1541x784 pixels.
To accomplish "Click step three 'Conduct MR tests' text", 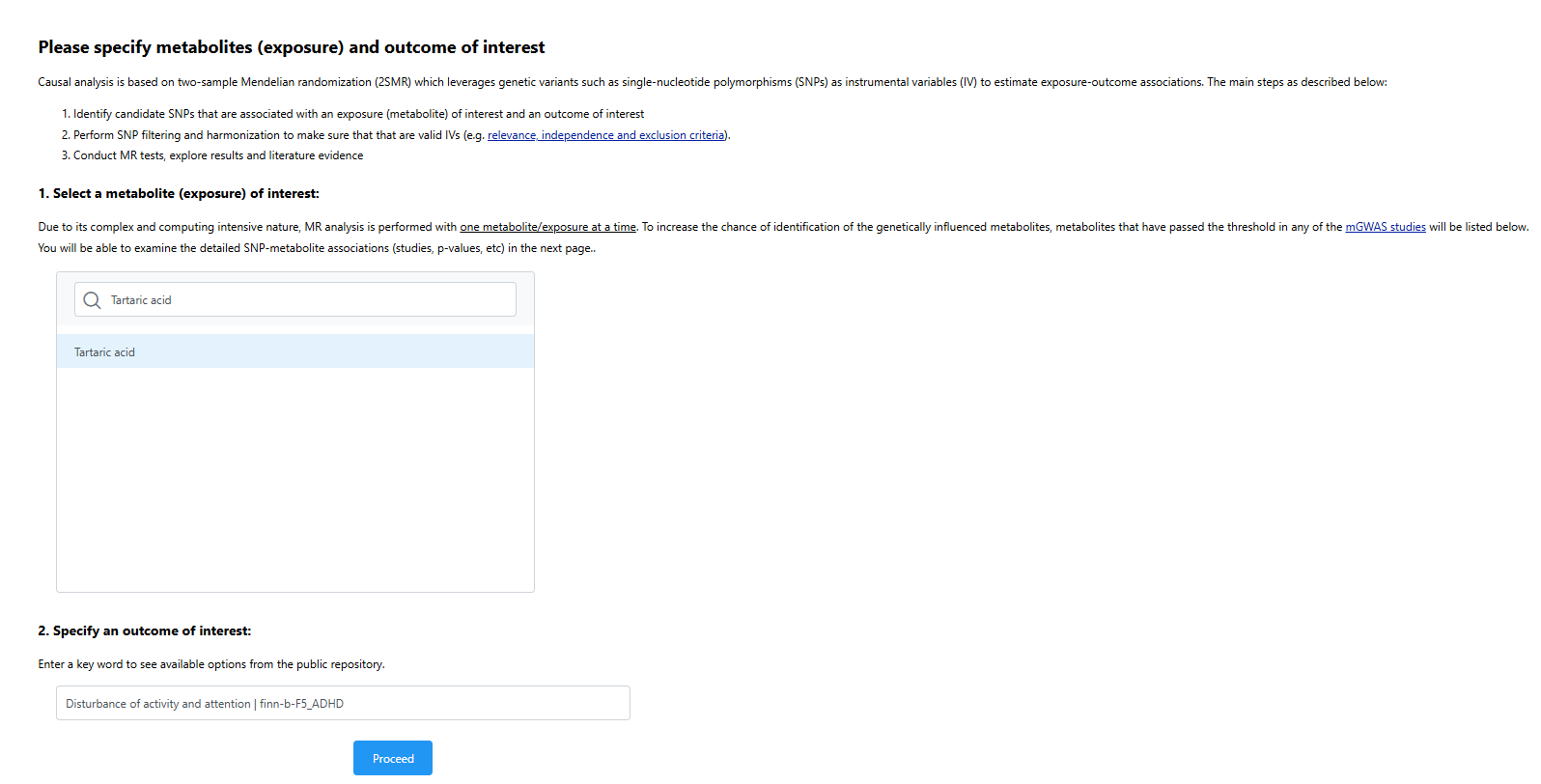I will click(218, 155).
